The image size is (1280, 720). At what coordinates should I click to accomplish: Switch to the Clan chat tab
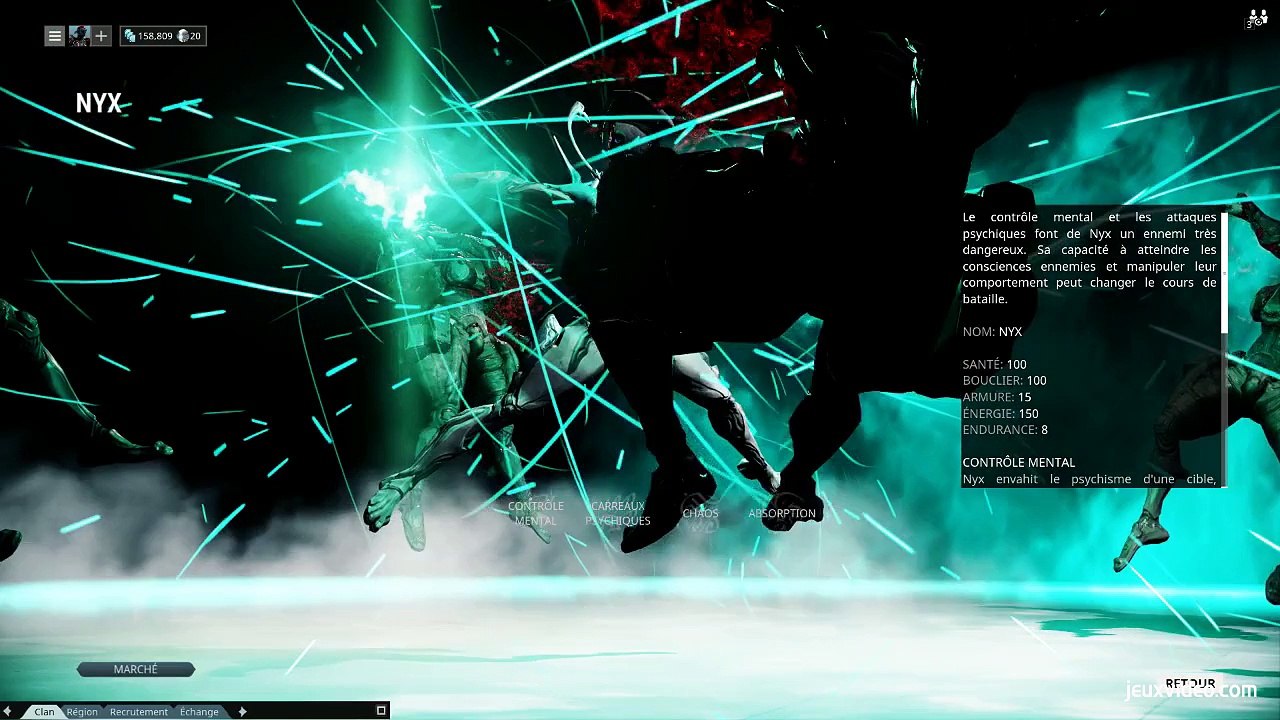(x=44, y=712)
